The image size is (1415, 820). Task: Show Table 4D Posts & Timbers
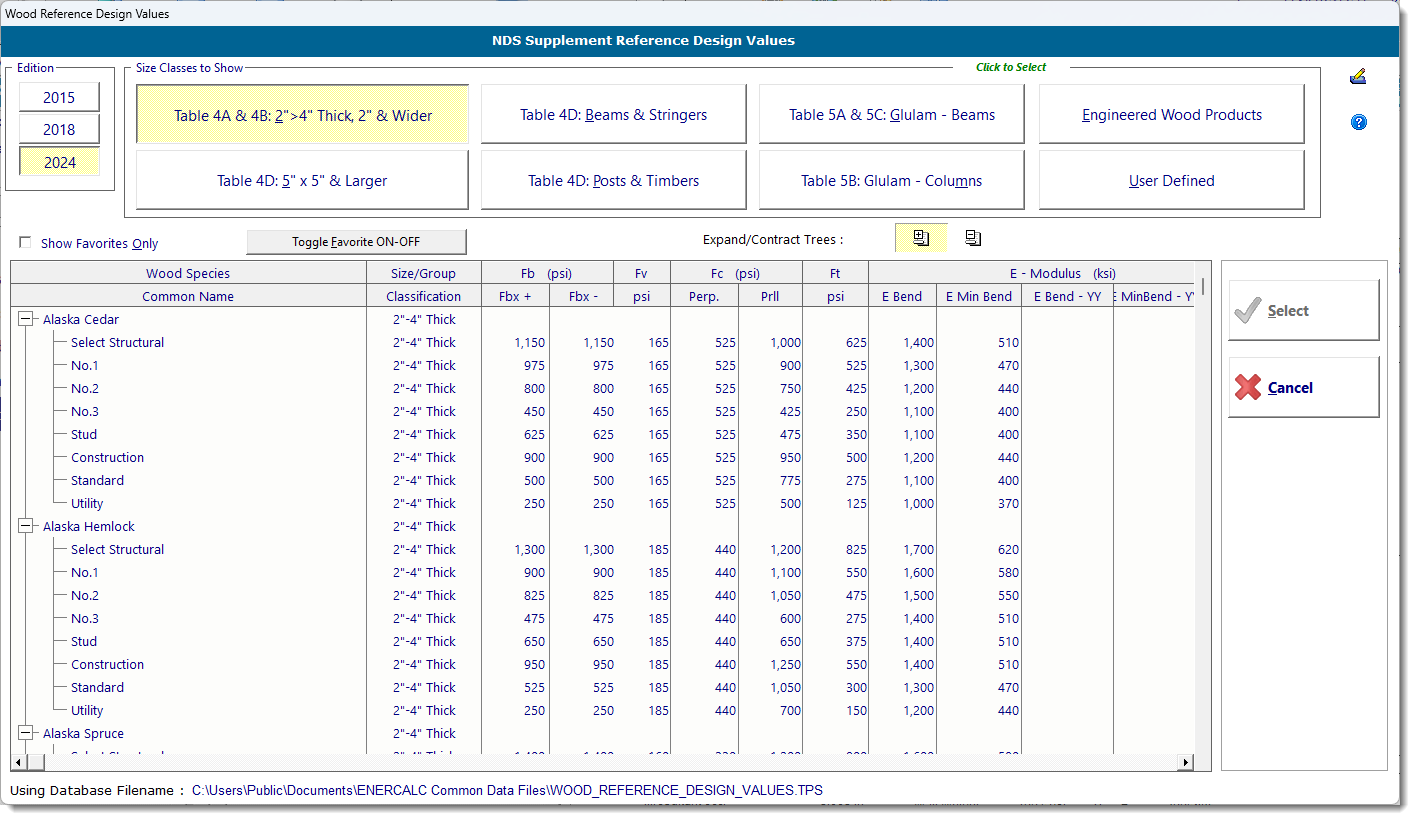point(613,181)
